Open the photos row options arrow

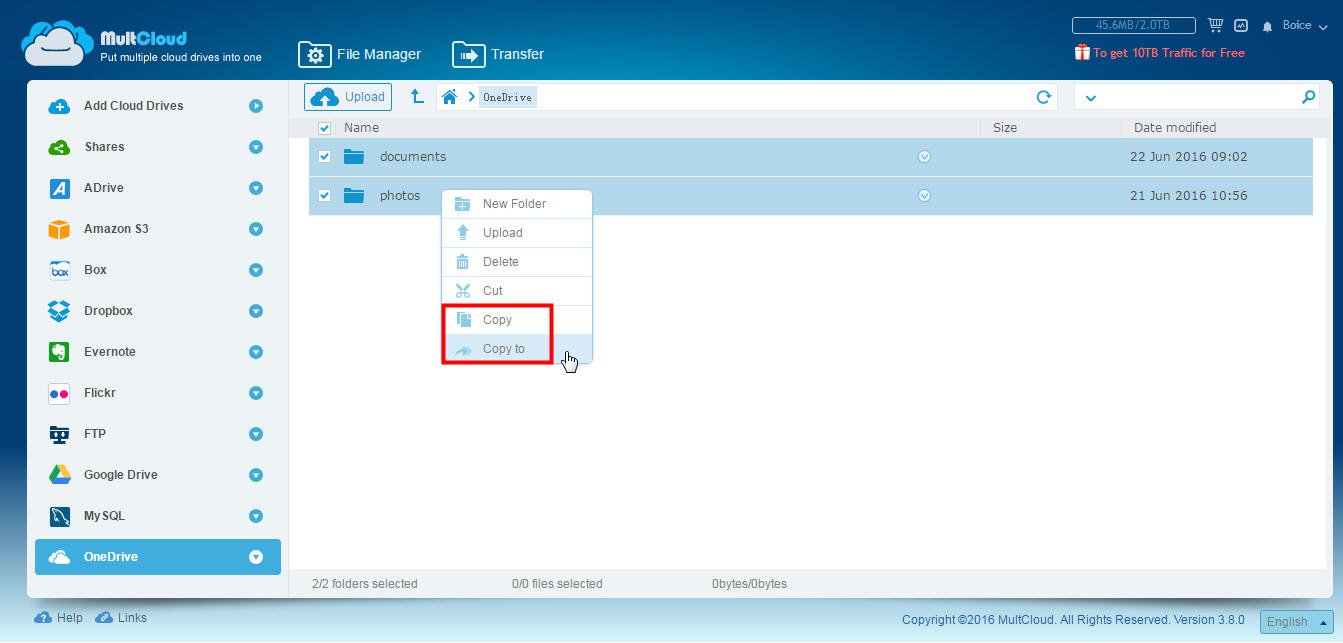point(924,196)
